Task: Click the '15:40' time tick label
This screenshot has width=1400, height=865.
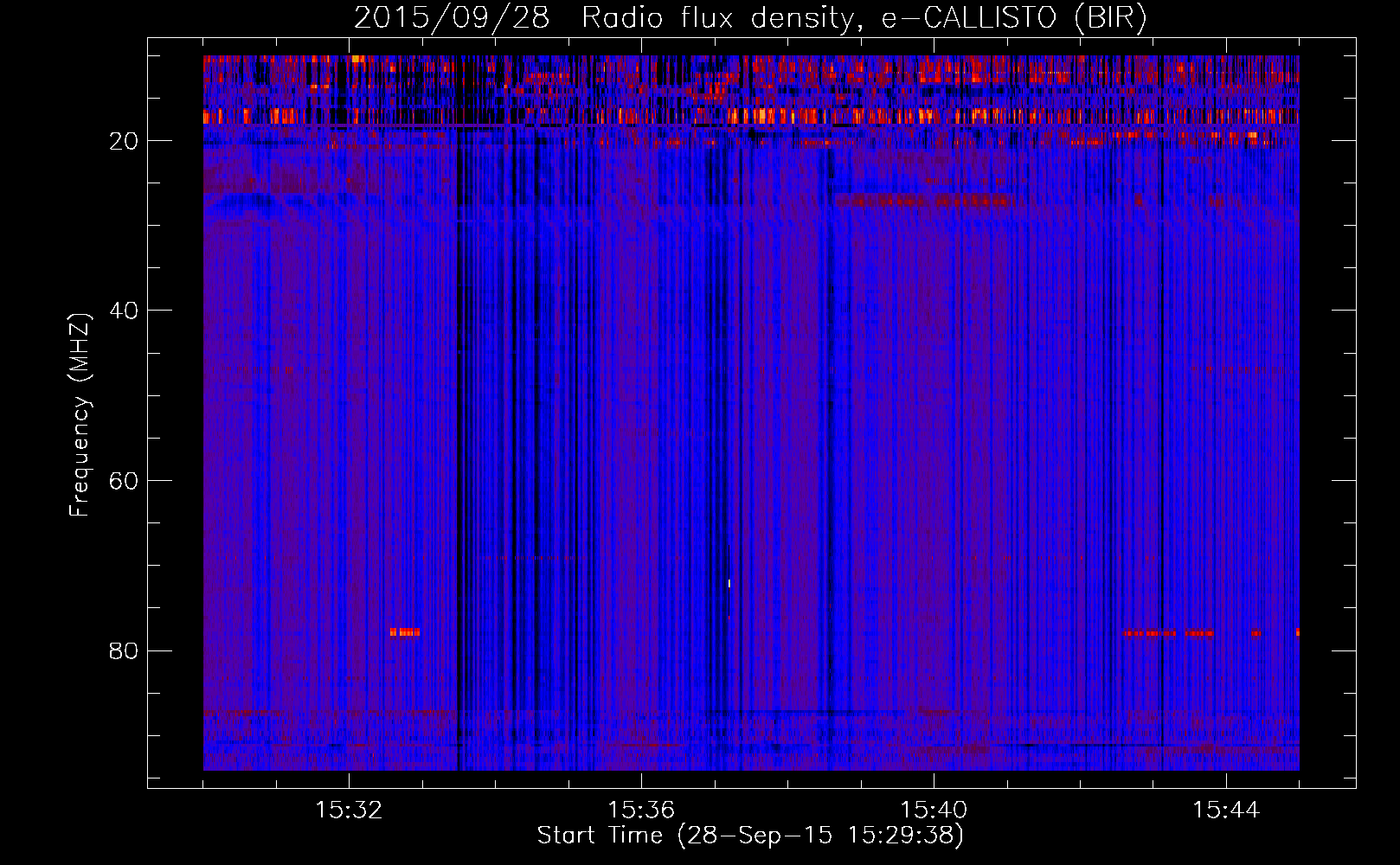Action: (934, 811)
